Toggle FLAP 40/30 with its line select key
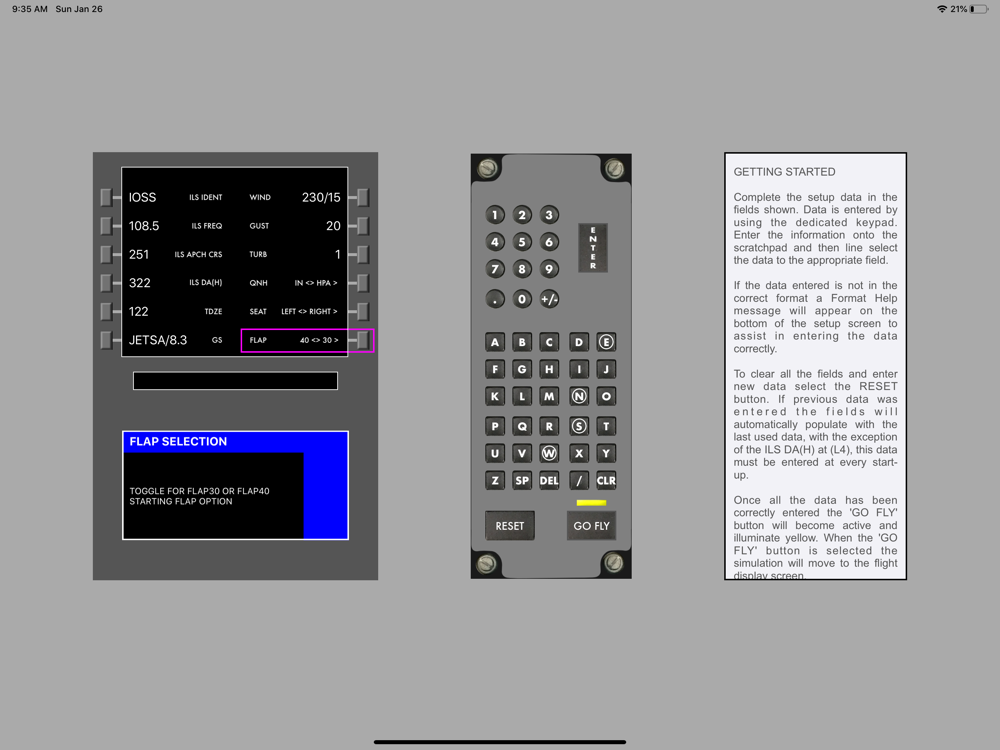Screen dimensions: 1000x750 [363, 340]
